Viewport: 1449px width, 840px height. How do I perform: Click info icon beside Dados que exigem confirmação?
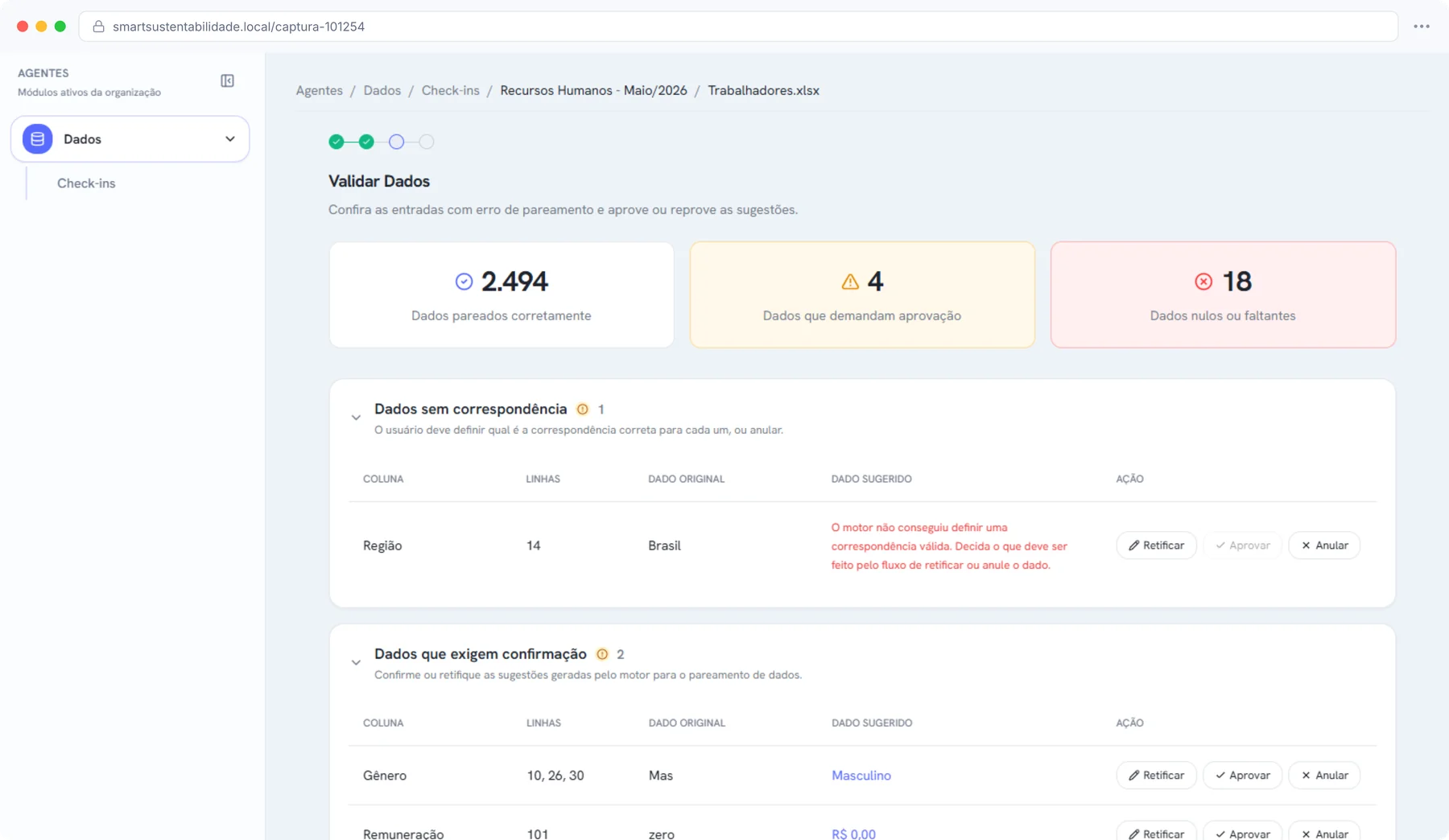(x=602, y=654)
